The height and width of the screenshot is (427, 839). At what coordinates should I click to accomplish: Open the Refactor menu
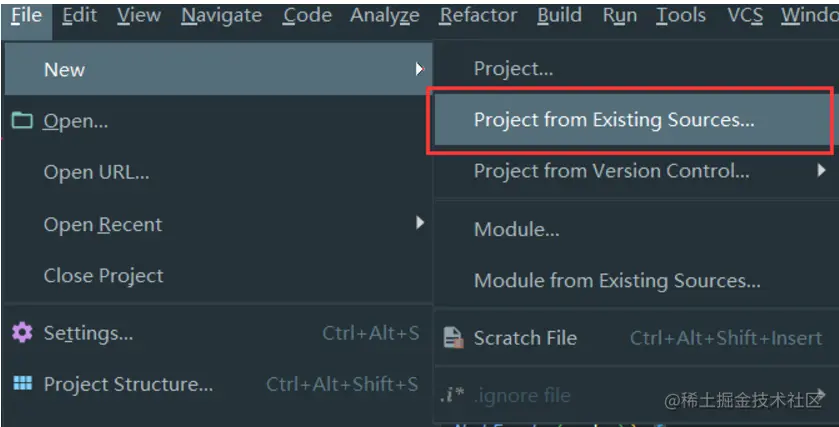[x=478, y=16]
